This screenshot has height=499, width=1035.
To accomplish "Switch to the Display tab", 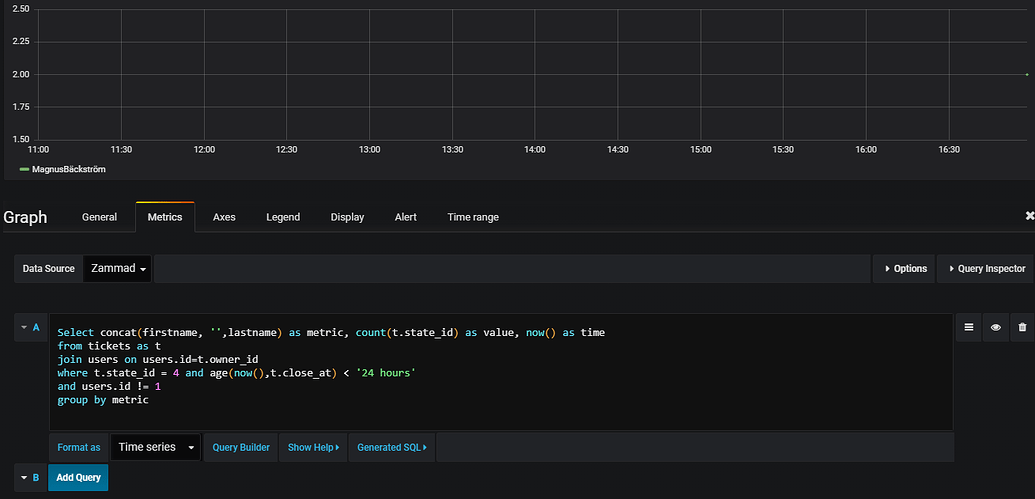I will click(347, 217).
